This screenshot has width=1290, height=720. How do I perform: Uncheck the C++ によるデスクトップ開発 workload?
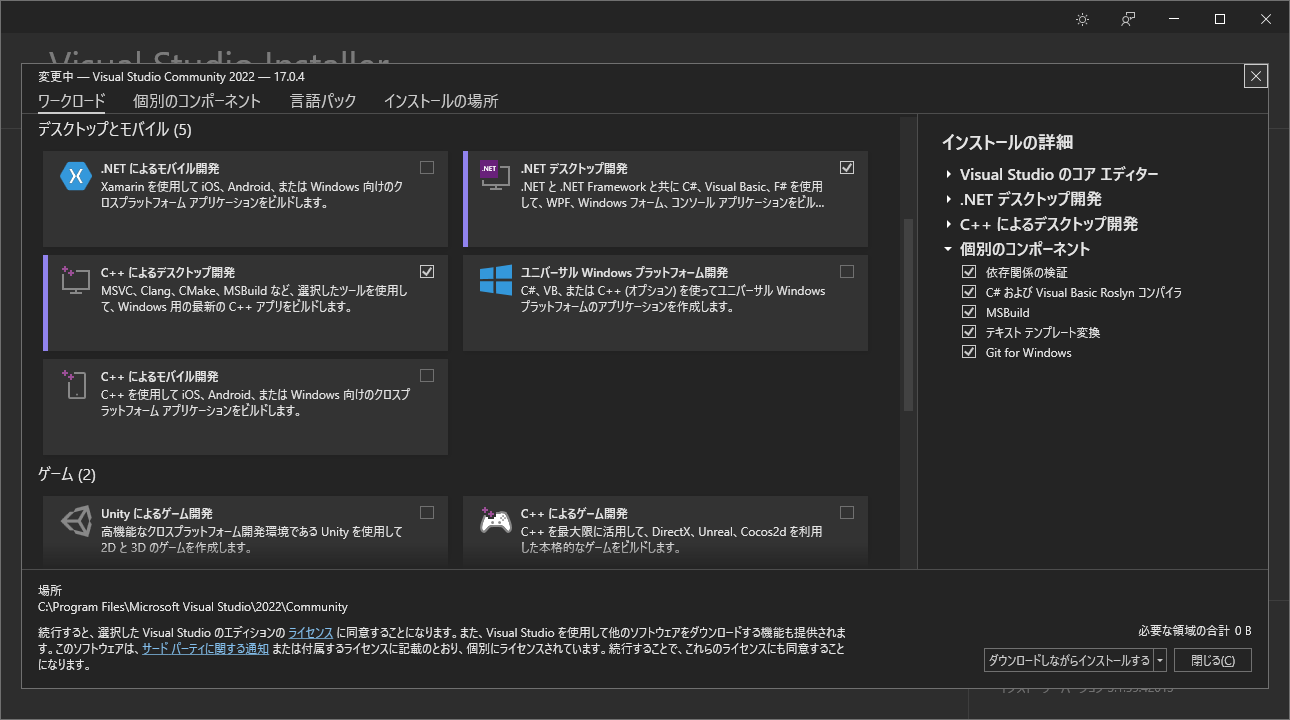(427, 271)
